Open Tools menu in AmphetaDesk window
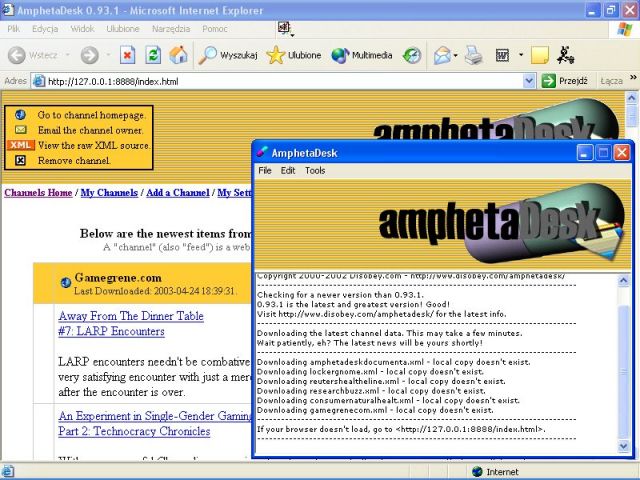 [315, 171]
